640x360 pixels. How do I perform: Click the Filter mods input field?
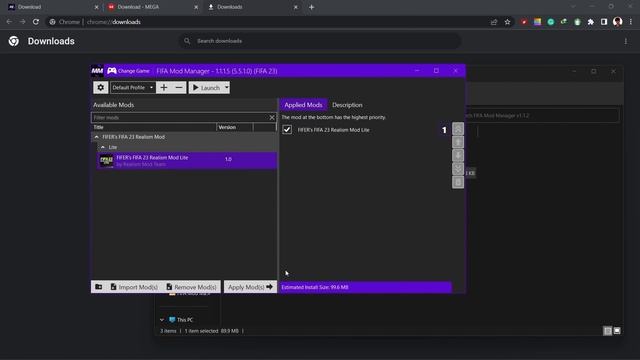pos(180,118)
